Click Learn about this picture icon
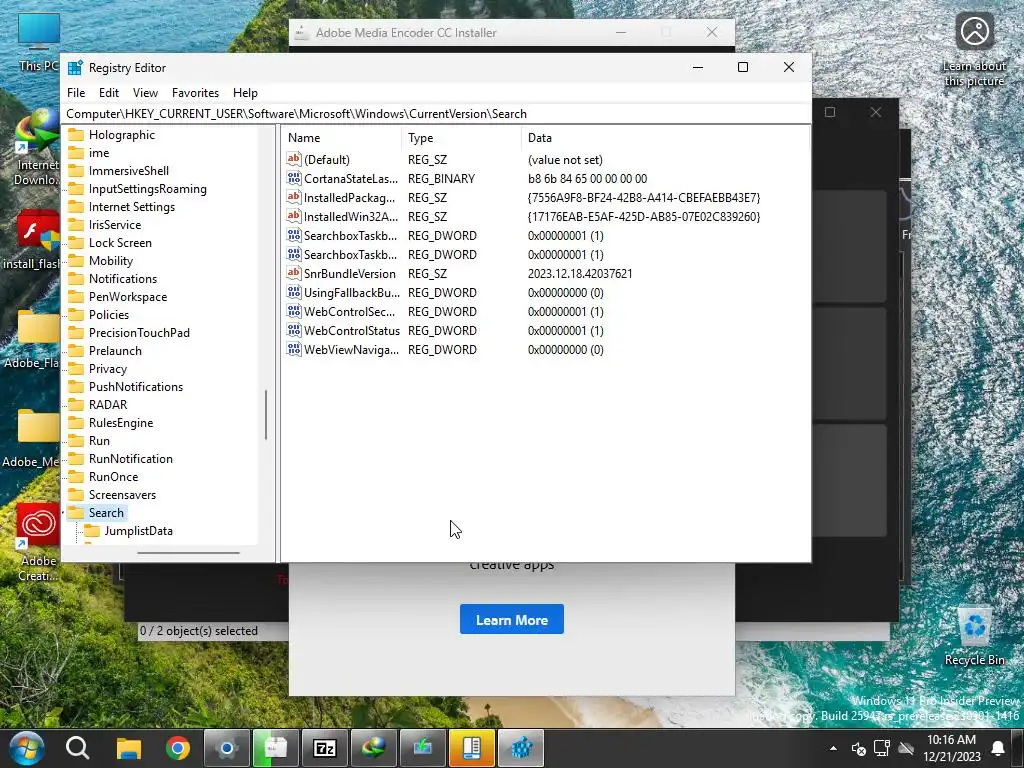The height and width of the screenshot is (768, 1024). [x=974, y=31]
